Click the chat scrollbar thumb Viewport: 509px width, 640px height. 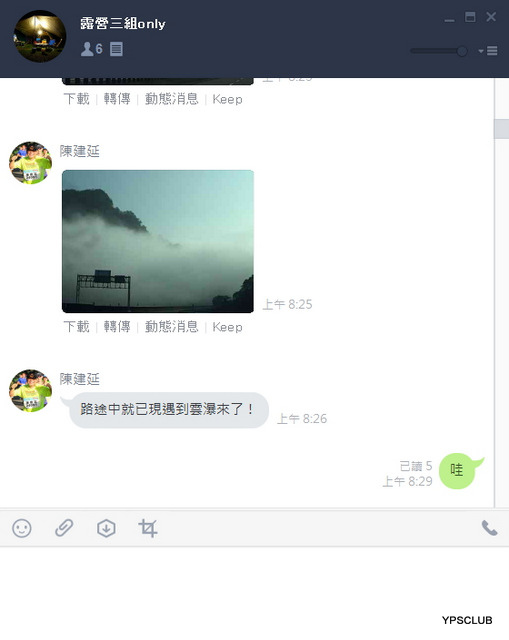tap(501, 129)
